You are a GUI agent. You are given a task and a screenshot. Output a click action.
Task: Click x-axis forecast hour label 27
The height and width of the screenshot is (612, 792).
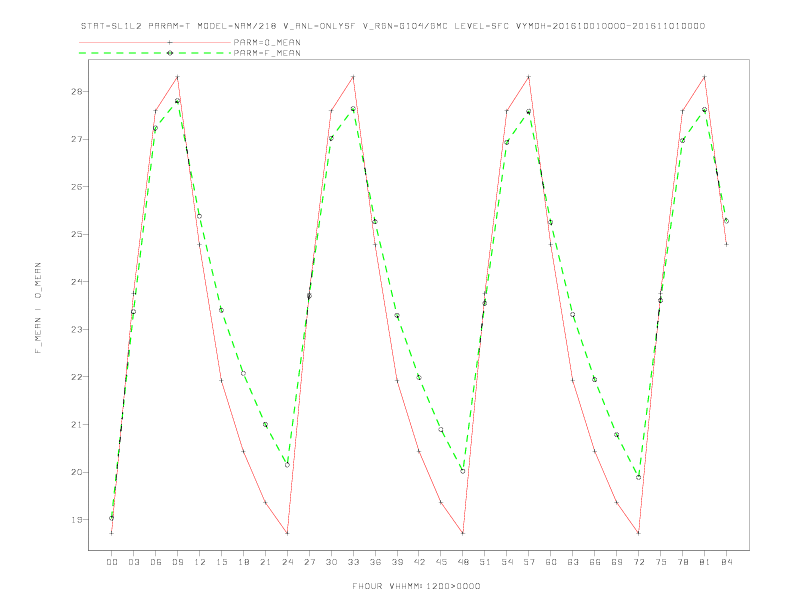coord(309,562)
